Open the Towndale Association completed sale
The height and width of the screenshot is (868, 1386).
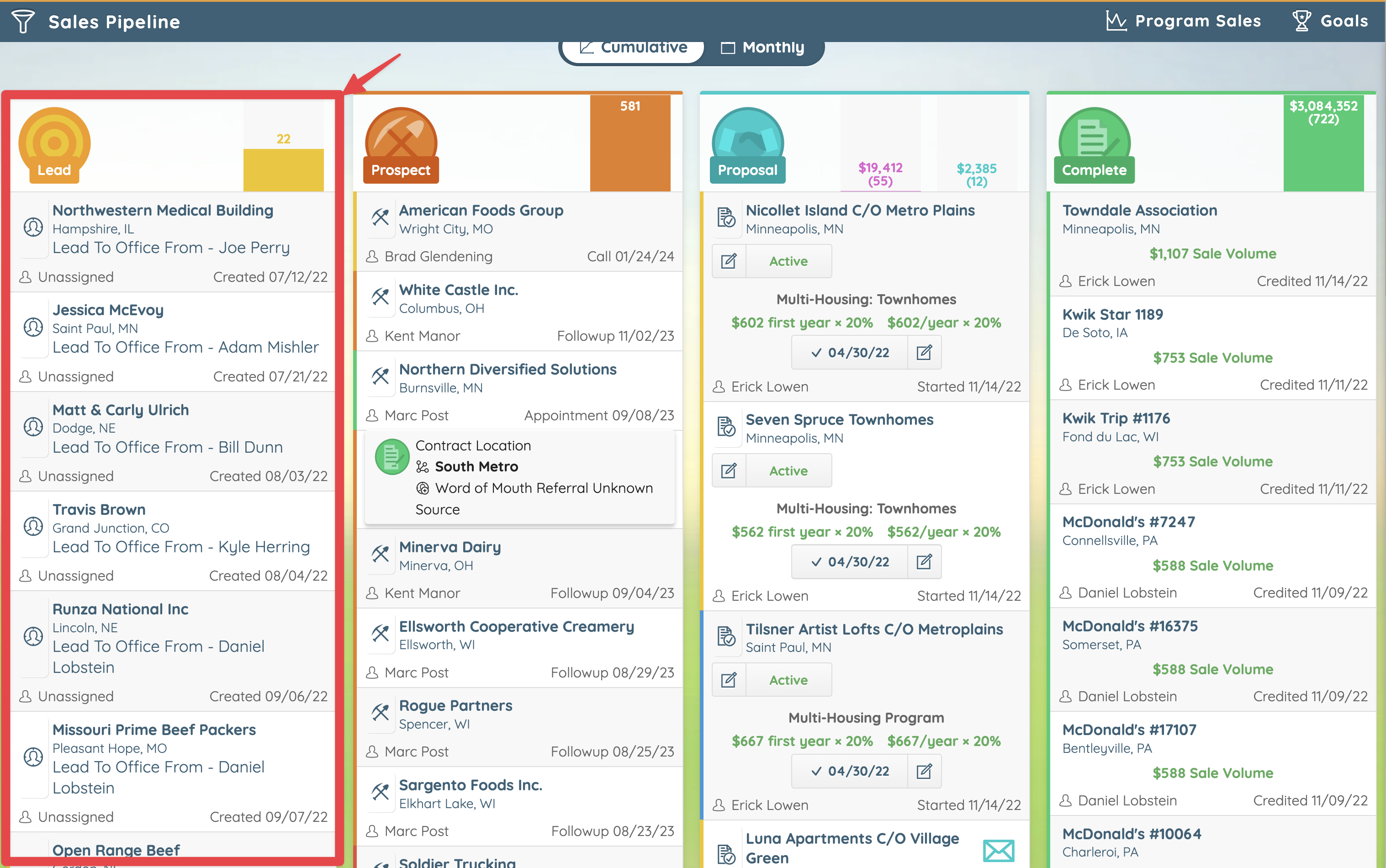click(1140, 210)
